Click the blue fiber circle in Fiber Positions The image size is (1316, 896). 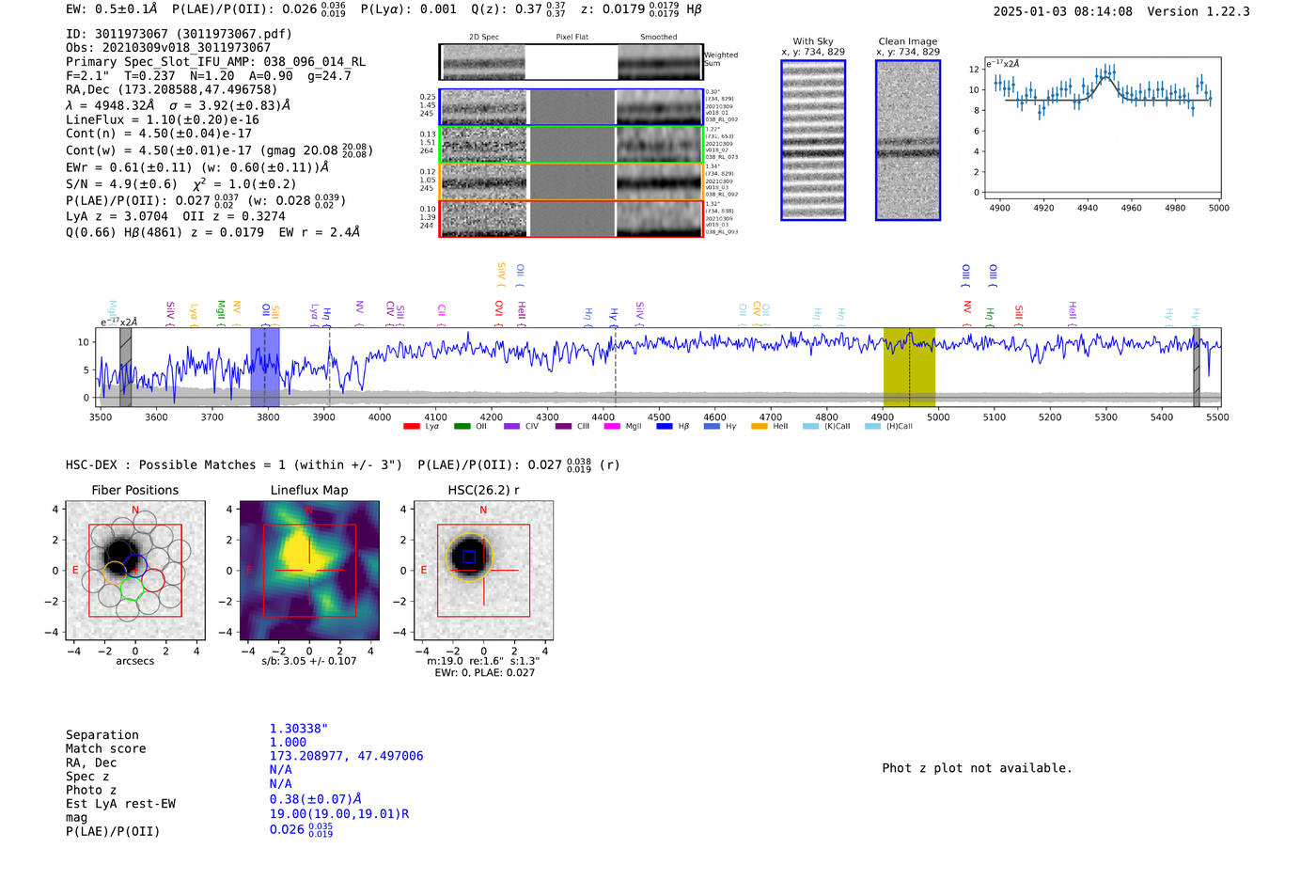[135, 567]
